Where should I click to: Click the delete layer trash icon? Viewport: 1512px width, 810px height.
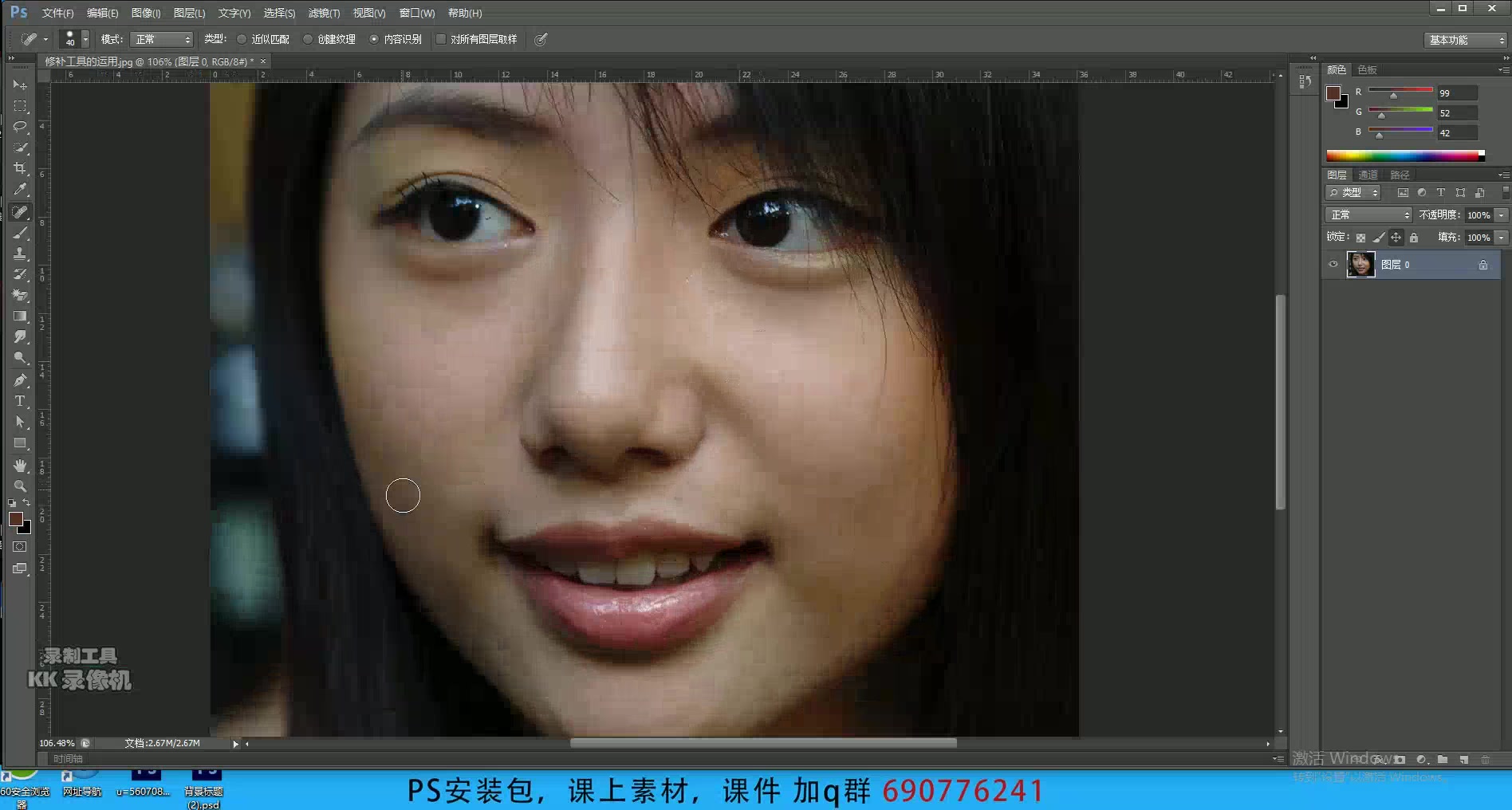click(x=1485, y=760)
